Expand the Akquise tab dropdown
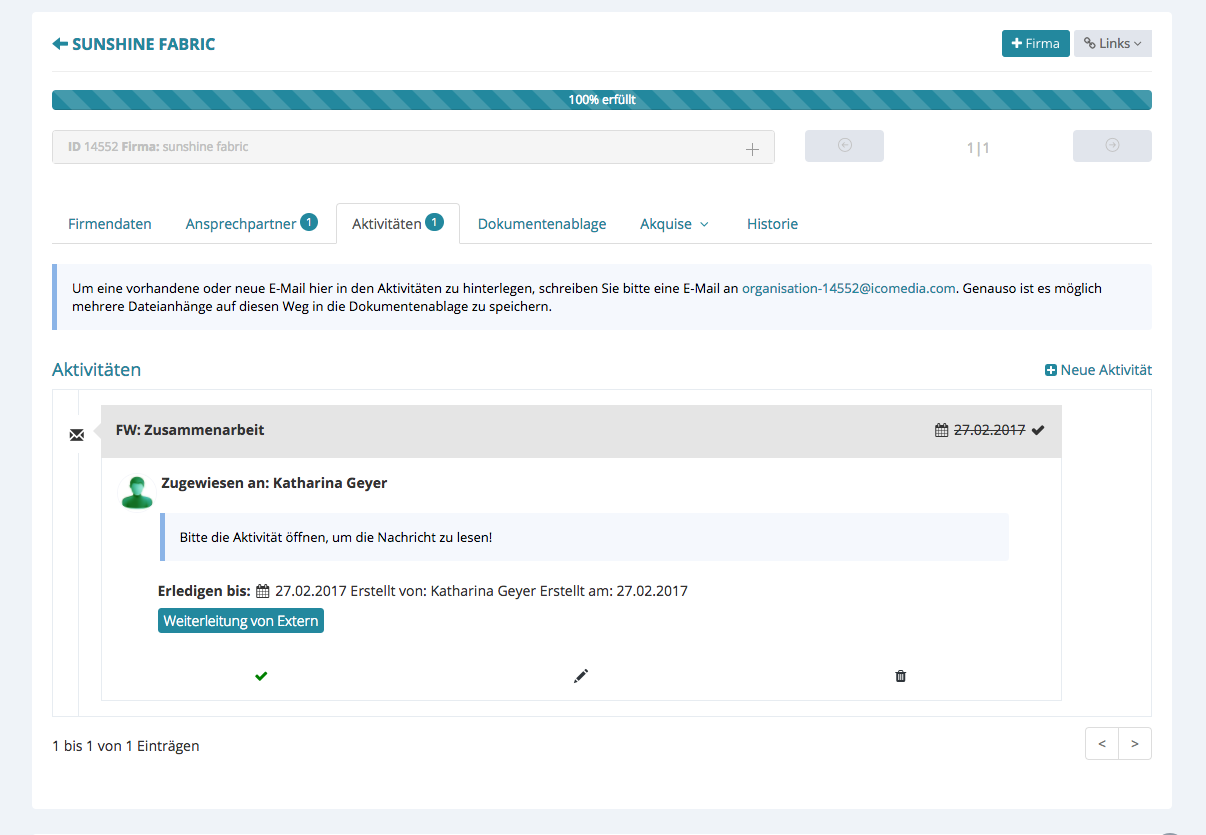Screen dimensions: 1206x835 674,224
